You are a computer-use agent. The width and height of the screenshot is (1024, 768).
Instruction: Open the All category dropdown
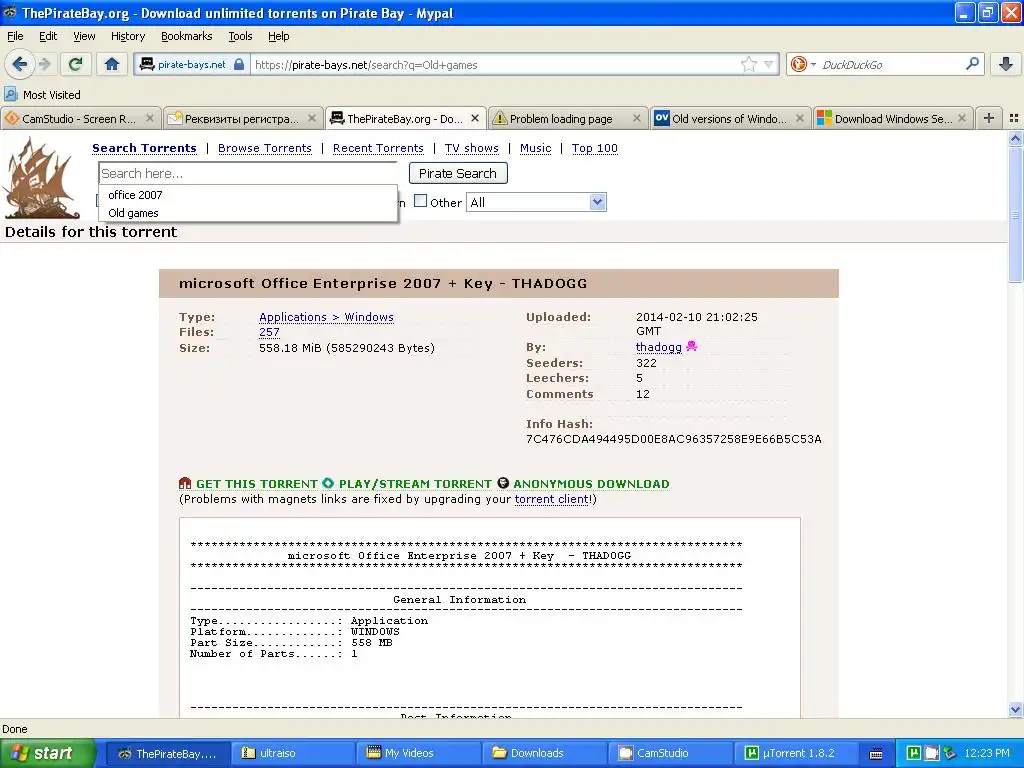point(536,202)
